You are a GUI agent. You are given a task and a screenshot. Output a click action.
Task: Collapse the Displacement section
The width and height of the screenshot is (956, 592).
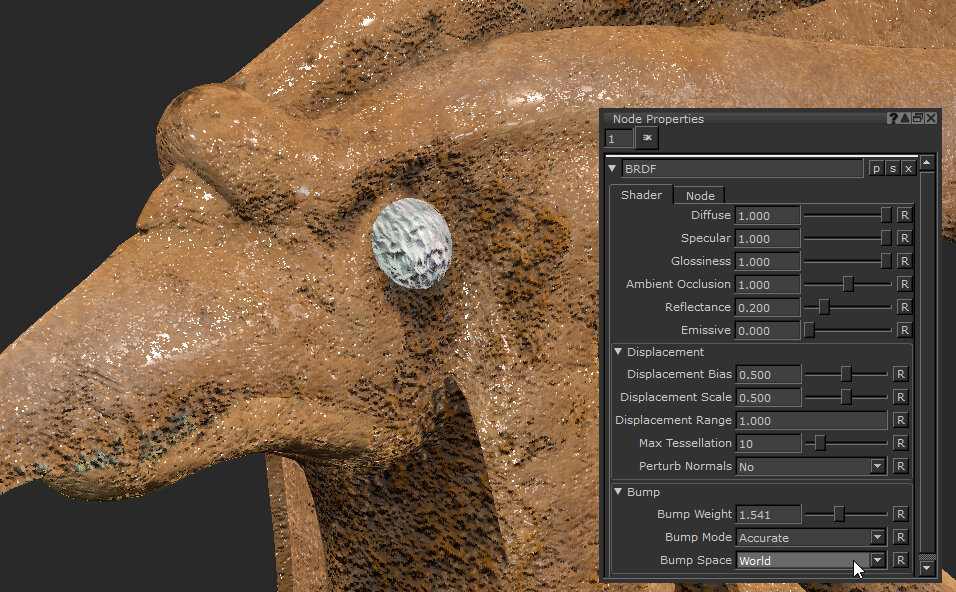(619, 352)
